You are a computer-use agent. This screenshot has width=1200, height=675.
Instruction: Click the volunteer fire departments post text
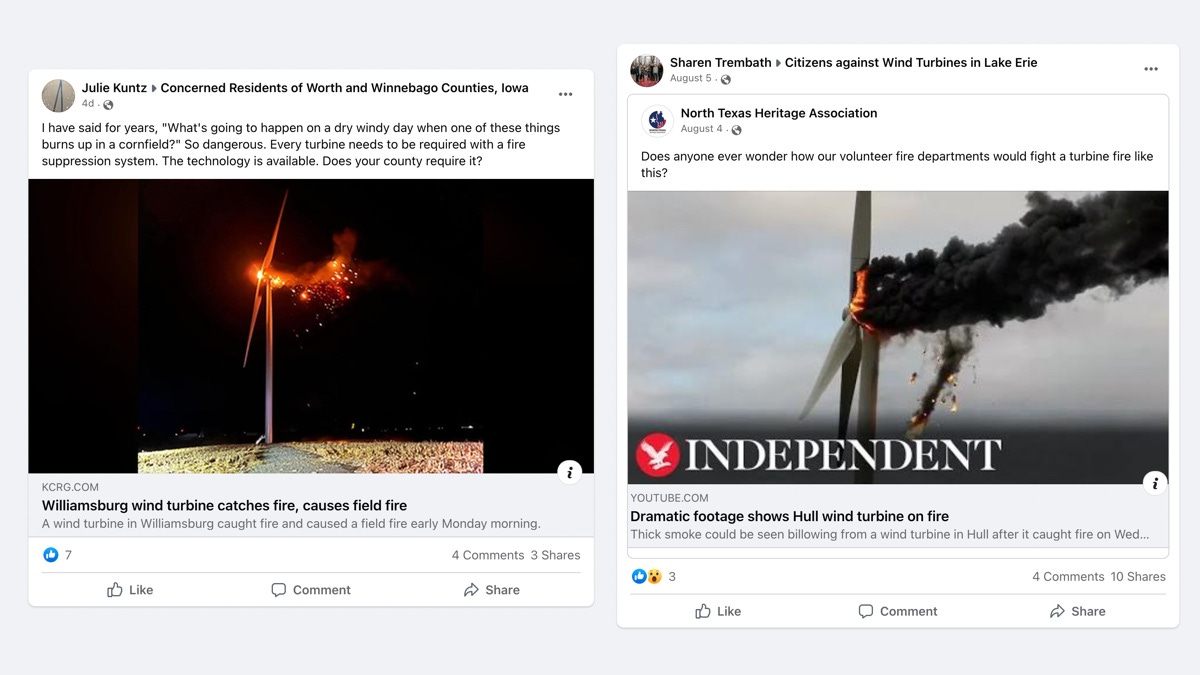pyautogui.click(x=897, y=165)
